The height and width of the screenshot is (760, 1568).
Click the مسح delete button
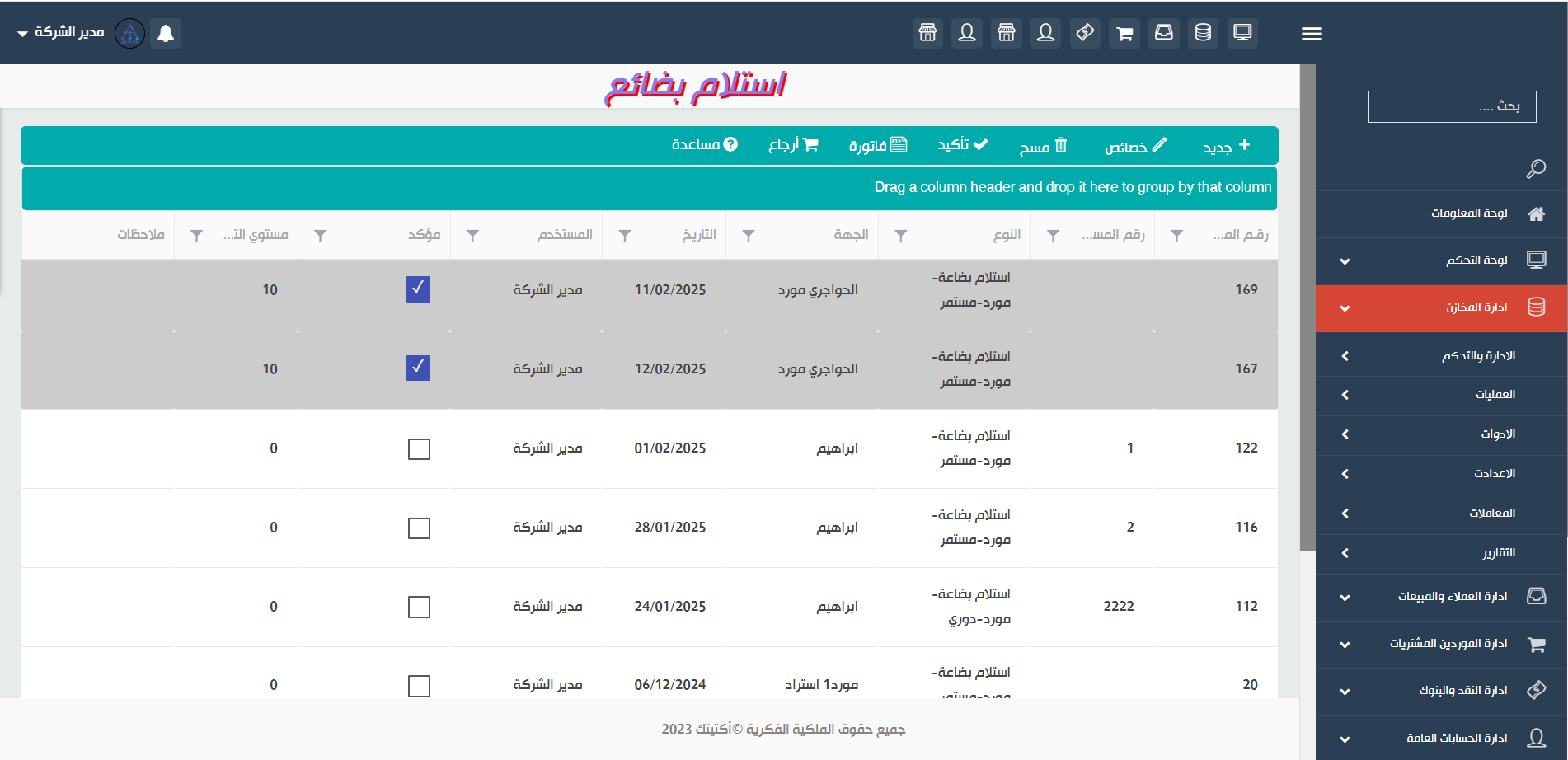pyautogui.click(x=1043, y=146)
